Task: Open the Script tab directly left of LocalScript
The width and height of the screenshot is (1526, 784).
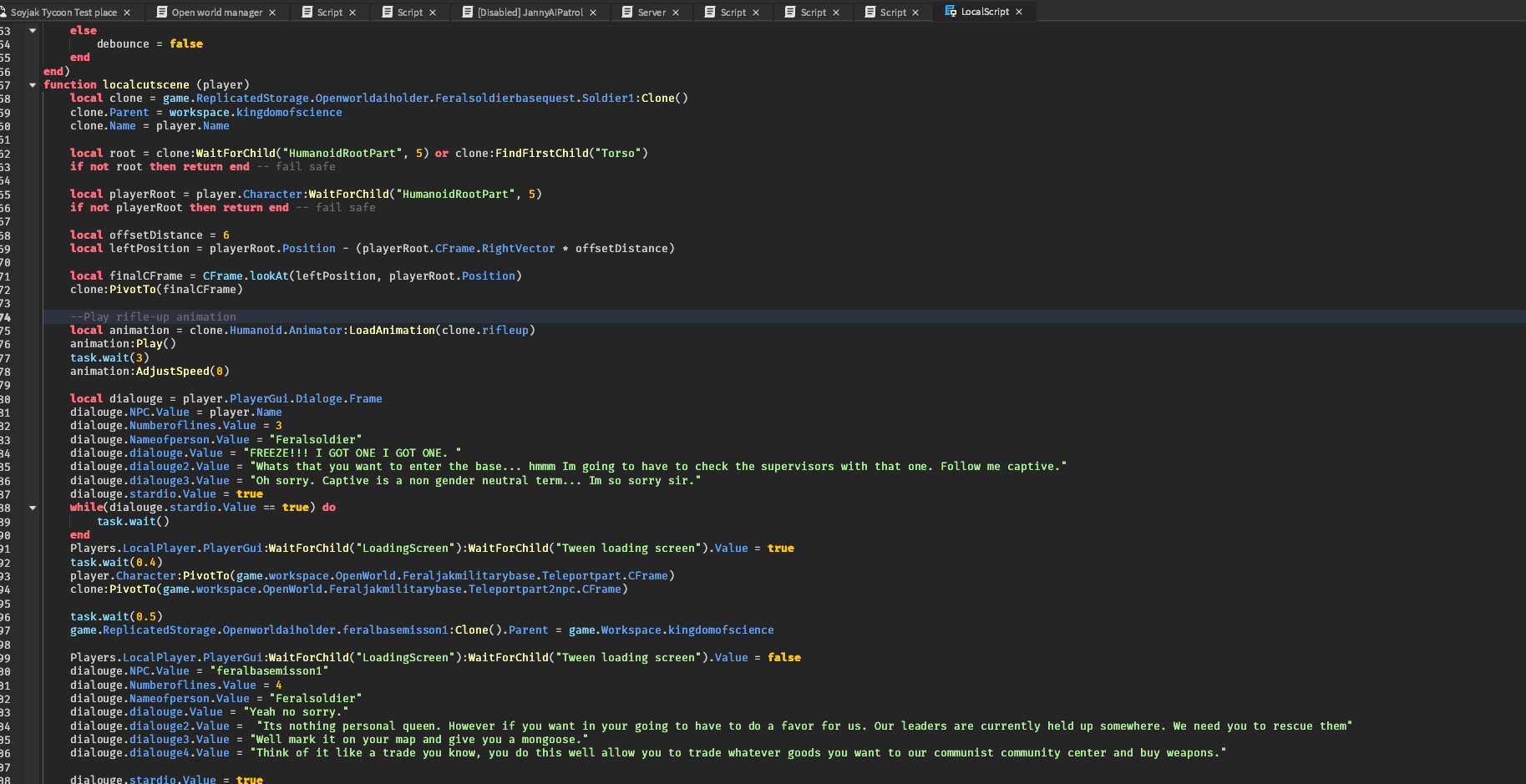Action: tap(893, 13)
